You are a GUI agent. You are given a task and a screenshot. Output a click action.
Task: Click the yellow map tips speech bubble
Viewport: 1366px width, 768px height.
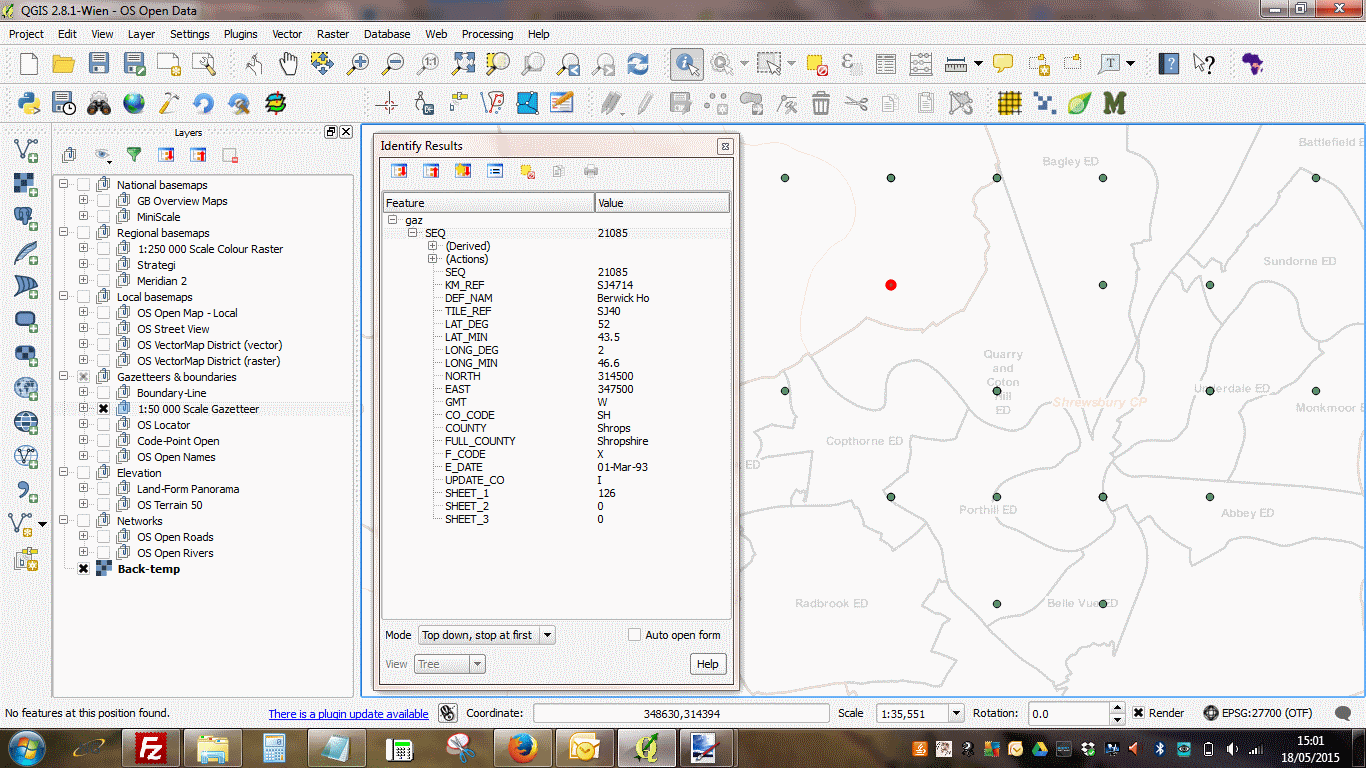point(1003,64)
